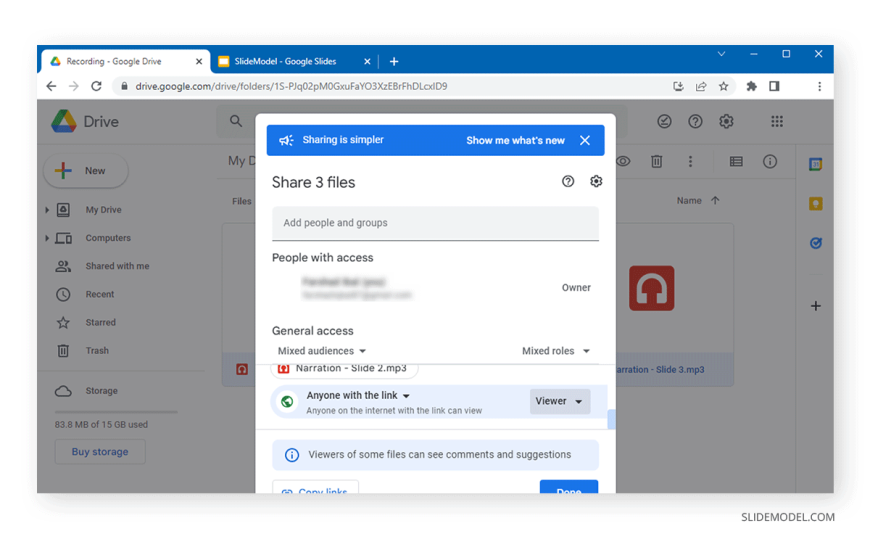The height and width of the screenshot is (539, 870).
Task: Click the preview eye icon
Action: pyautogui.click(x=623, y=162)
